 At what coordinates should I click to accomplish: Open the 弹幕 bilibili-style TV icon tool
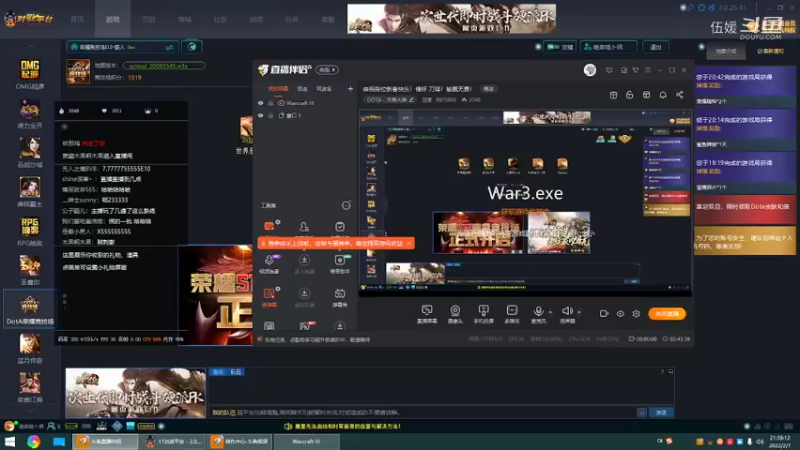coord(340,296)
